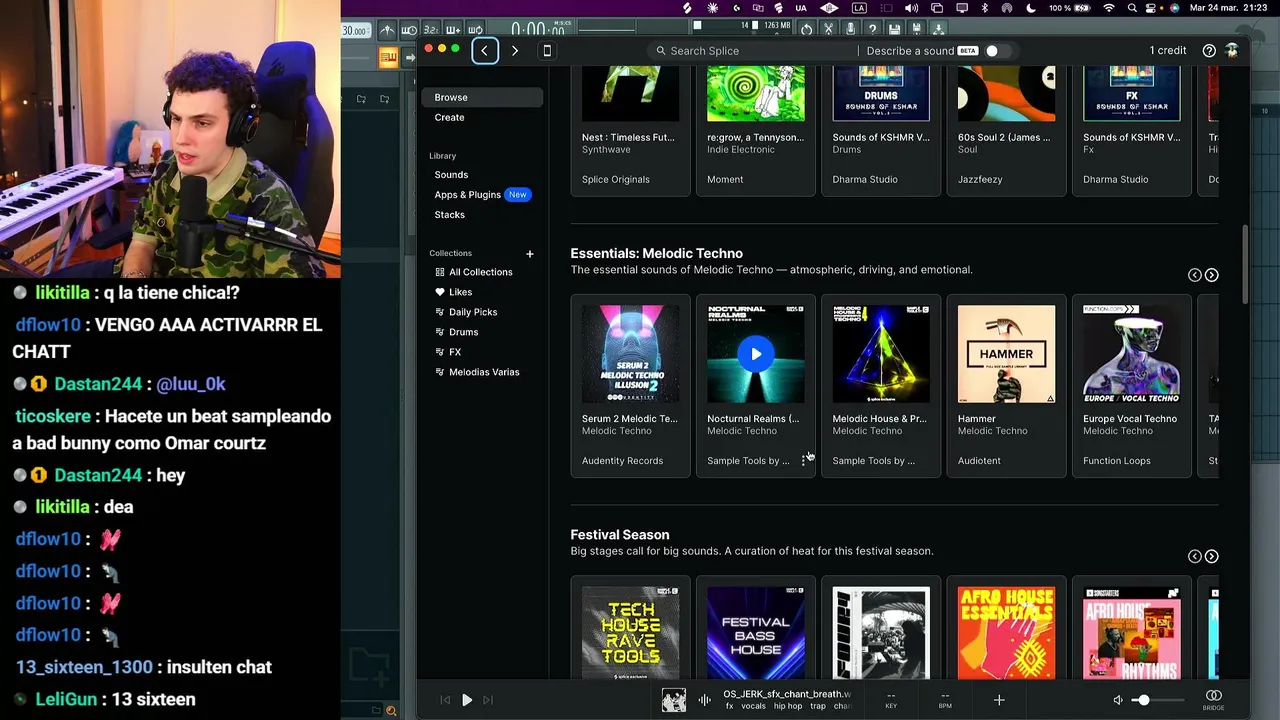Open Sounds in the Library
1280x720 pixels.
coord(451,174)
